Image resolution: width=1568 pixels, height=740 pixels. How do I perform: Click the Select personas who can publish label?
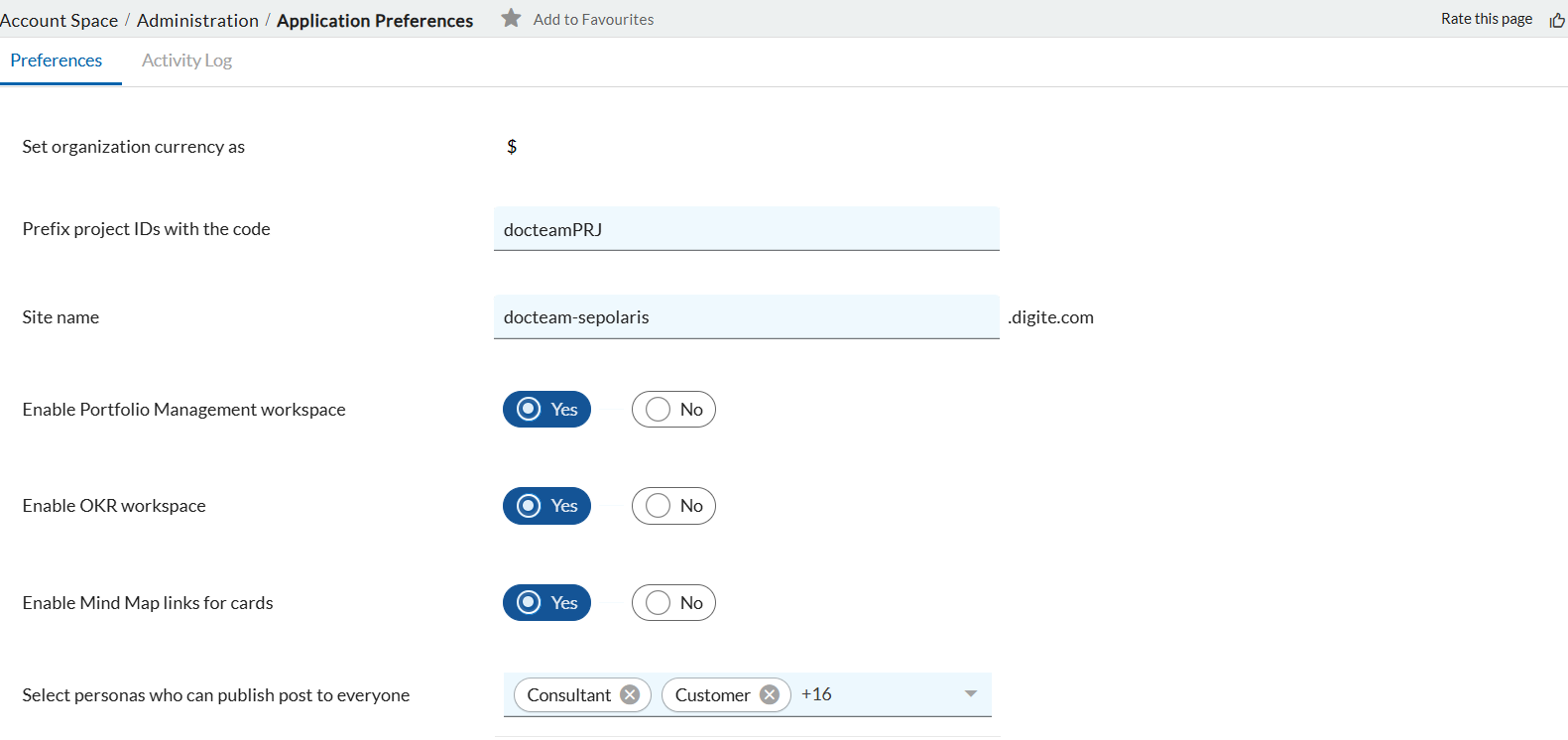[215, 695]
